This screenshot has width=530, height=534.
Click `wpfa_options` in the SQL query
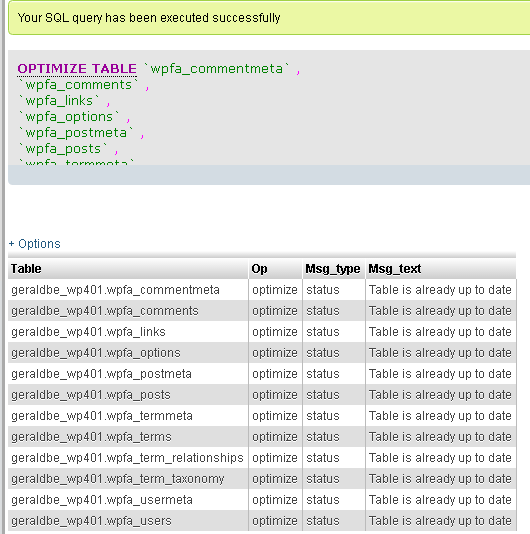pos(69,117)
